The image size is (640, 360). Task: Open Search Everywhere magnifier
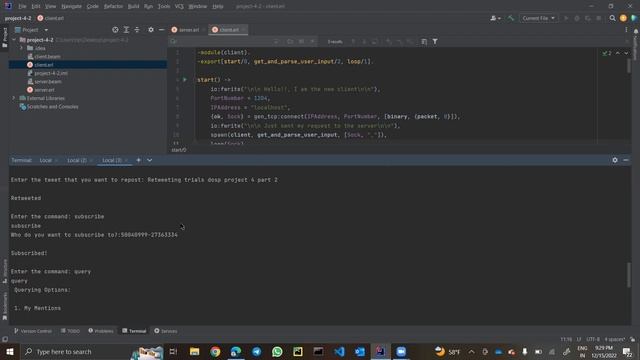pos(612,18)
